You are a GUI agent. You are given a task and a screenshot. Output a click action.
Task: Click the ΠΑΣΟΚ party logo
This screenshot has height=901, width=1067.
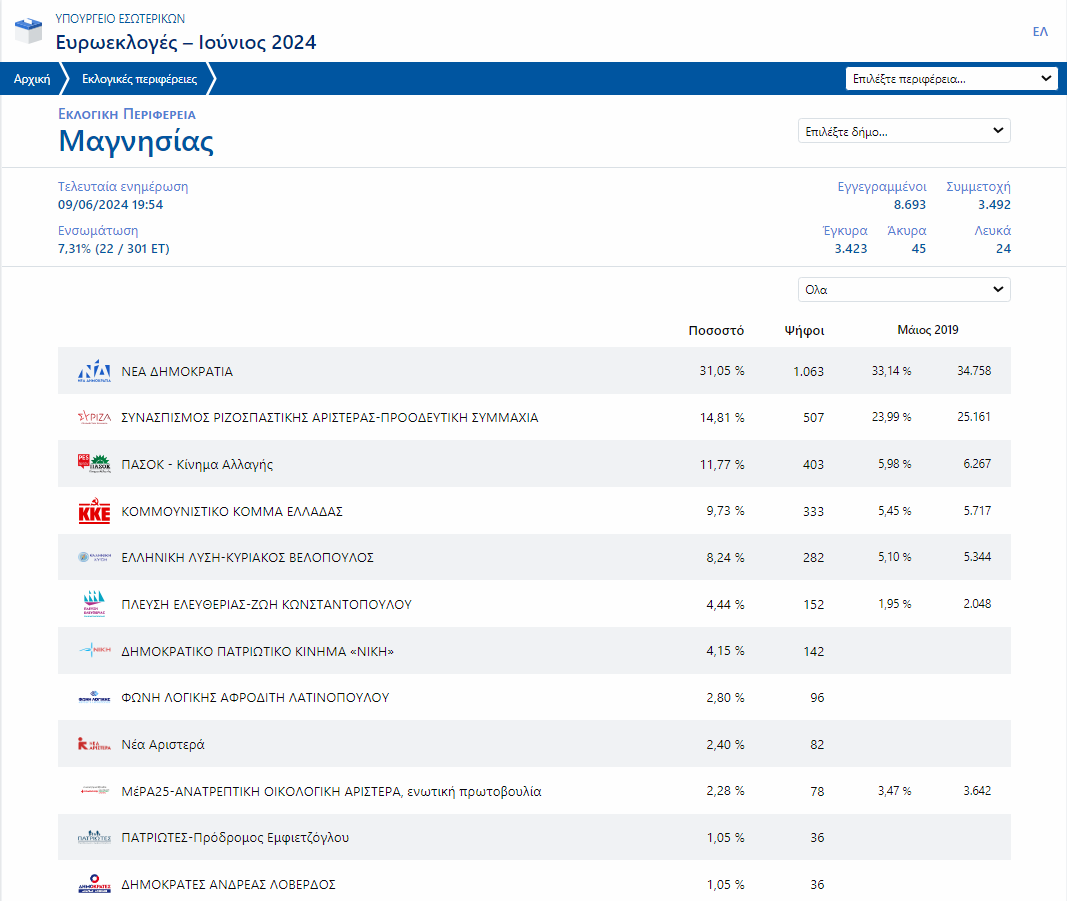click(x=94, y=463)
